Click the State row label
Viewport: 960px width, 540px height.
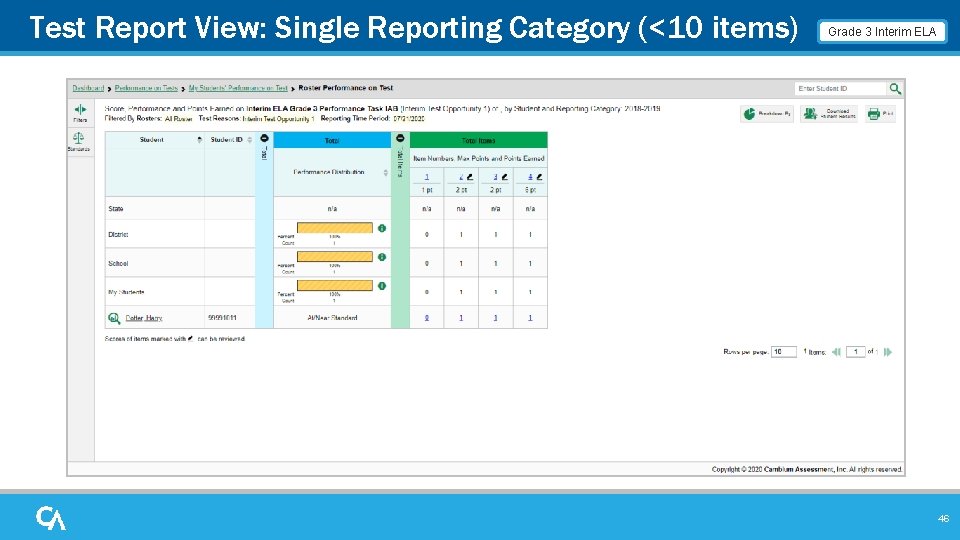coord(116,209)
